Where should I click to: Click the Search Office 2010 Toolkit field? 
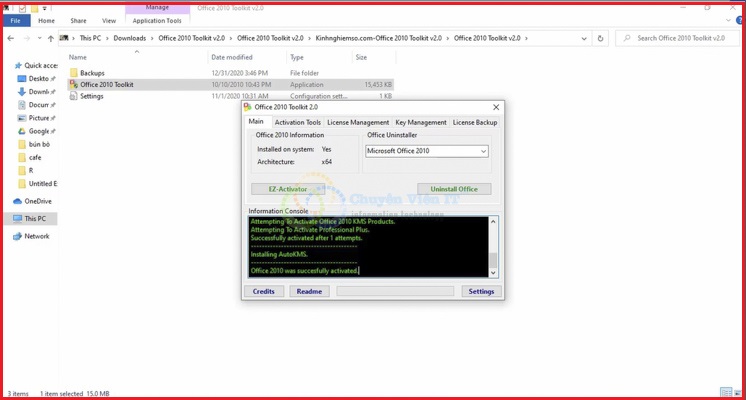pos(680,39)
